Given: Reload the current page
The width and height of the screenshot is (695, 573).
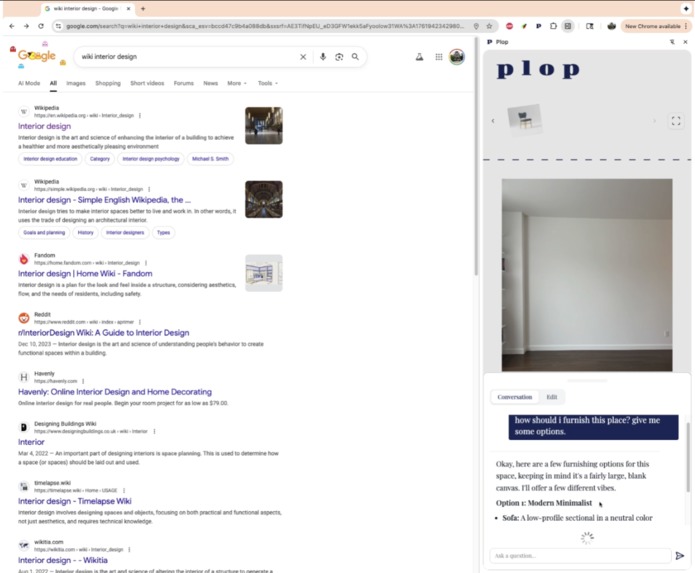Looking at the screenshot, I should (x=41, y=26).
